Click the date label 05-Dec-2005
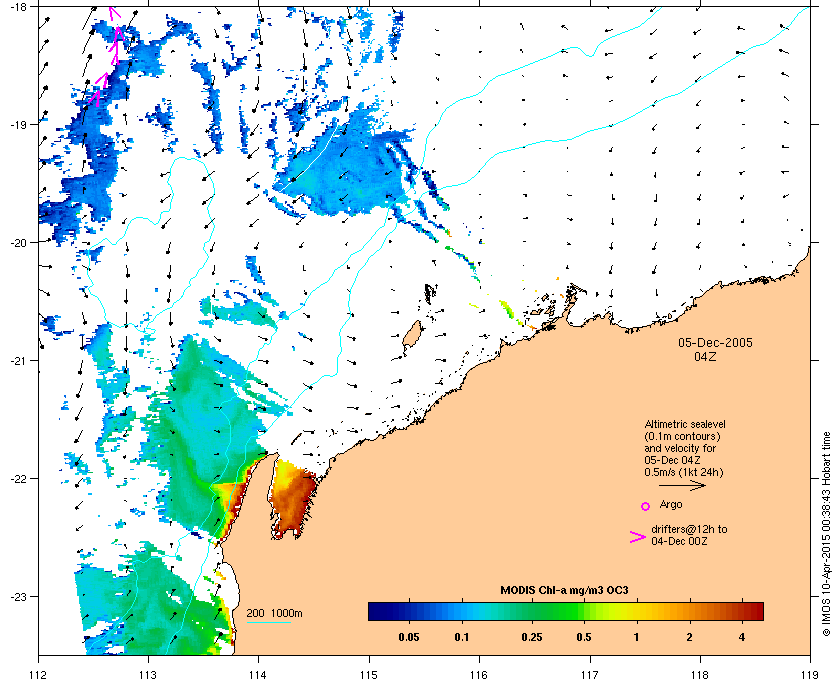The width and height of the screenshot is (840, 680). coord(715,342)
